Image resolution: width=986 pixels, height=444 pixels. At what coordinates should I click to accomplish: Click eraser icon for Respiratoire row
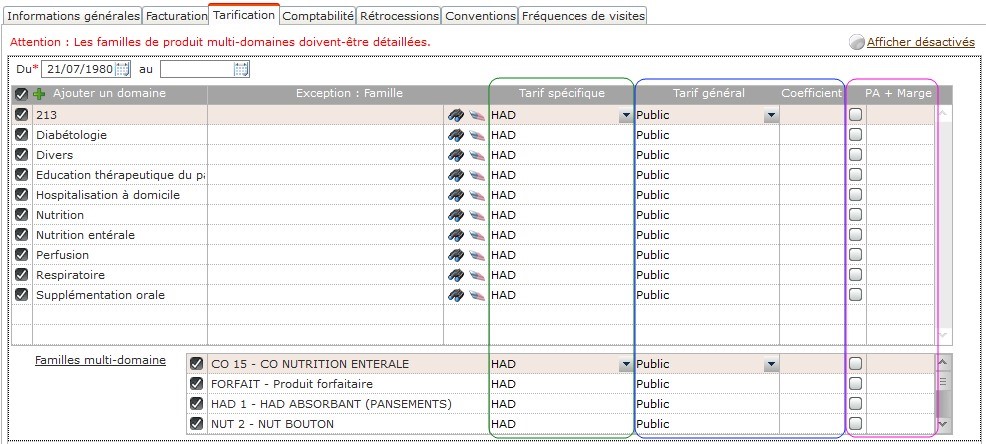(477, 275)
